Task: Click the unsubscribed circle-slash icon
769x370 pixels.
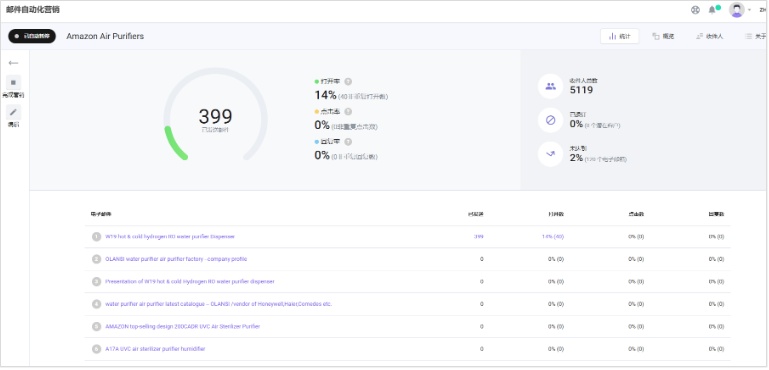Action: tap(550, 120)
